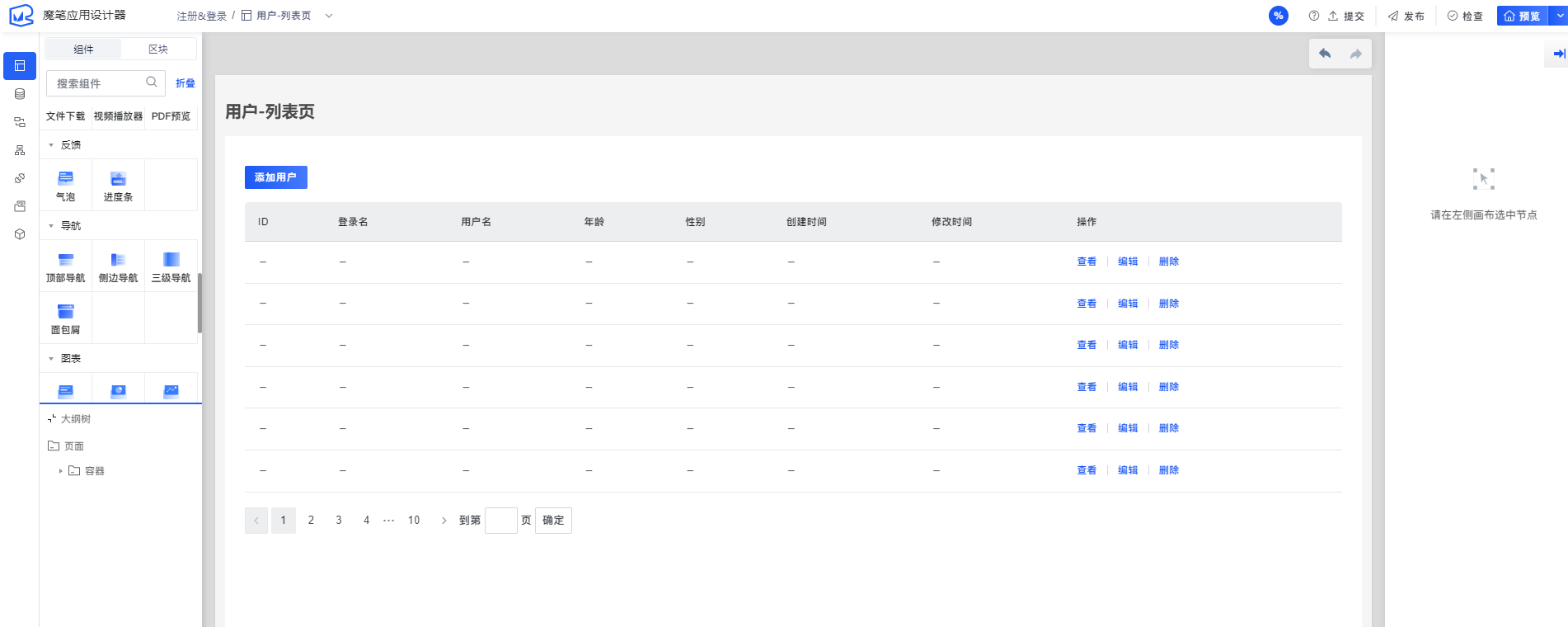Click the 创建时间 column header
Screen dimensions: 1568x627
806,222
